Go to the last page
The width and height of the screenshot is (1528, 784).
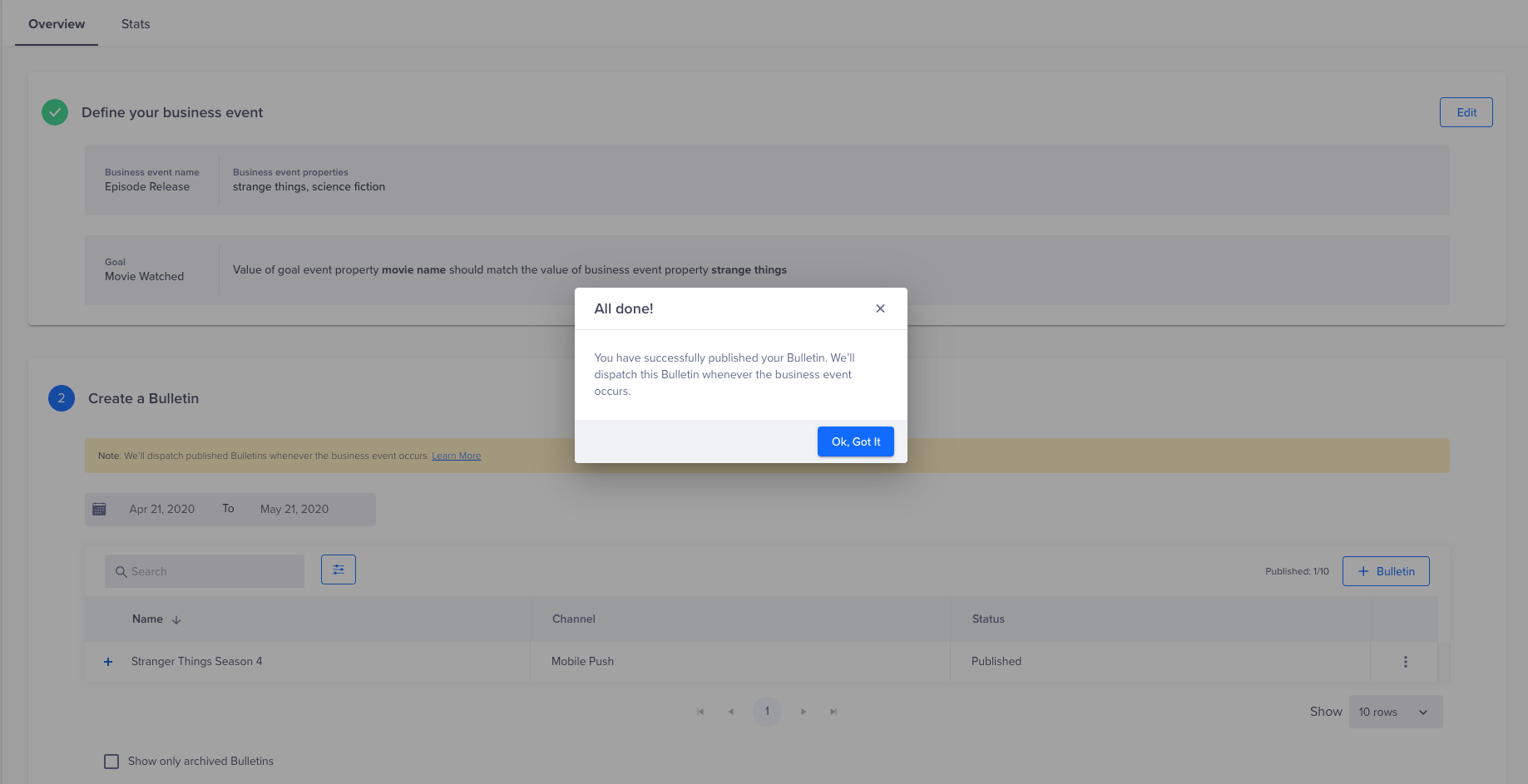tap(833, 712)
